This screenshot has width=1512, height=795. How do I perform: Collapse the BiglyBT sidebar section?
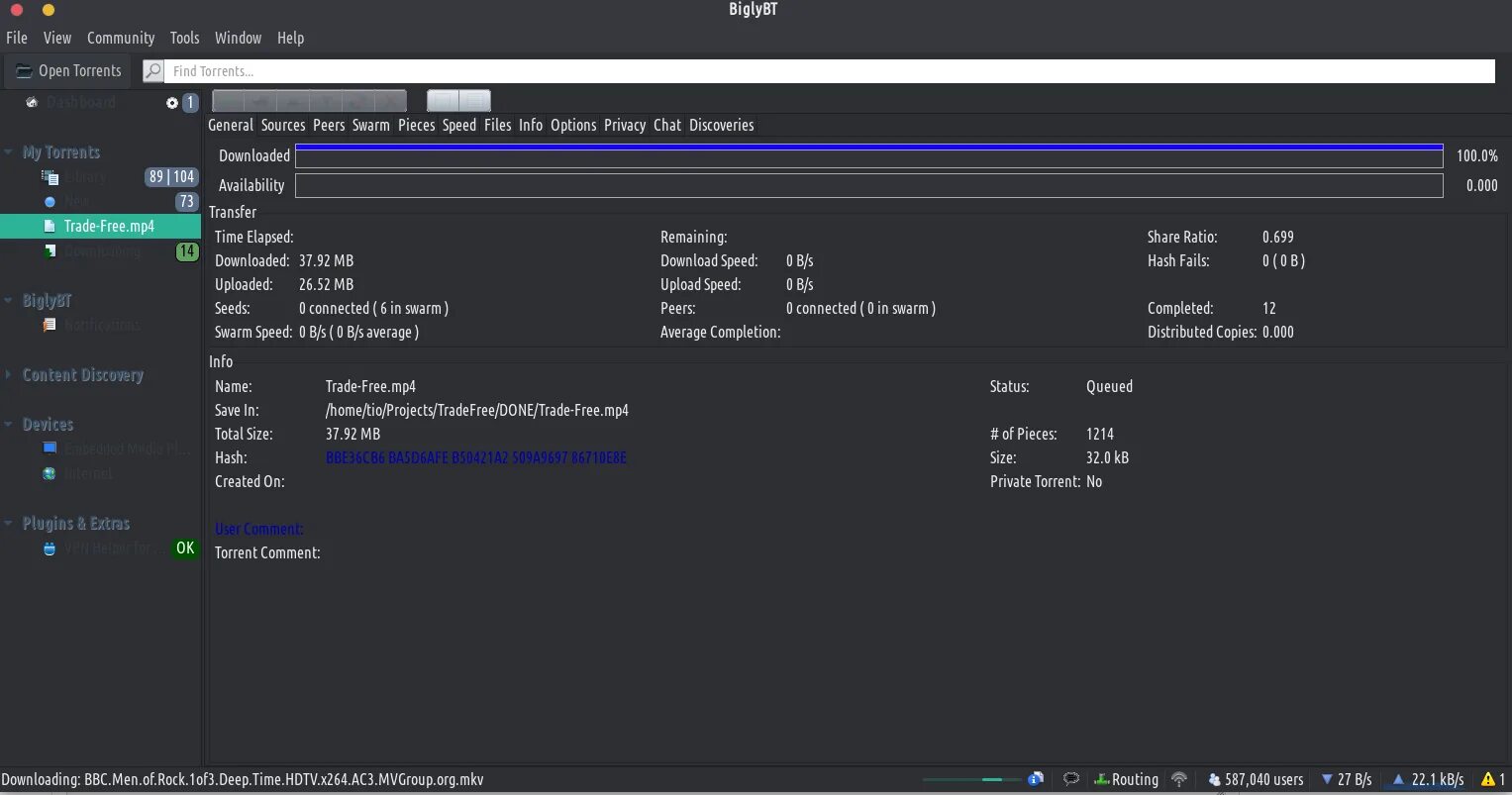pos(8,300)
